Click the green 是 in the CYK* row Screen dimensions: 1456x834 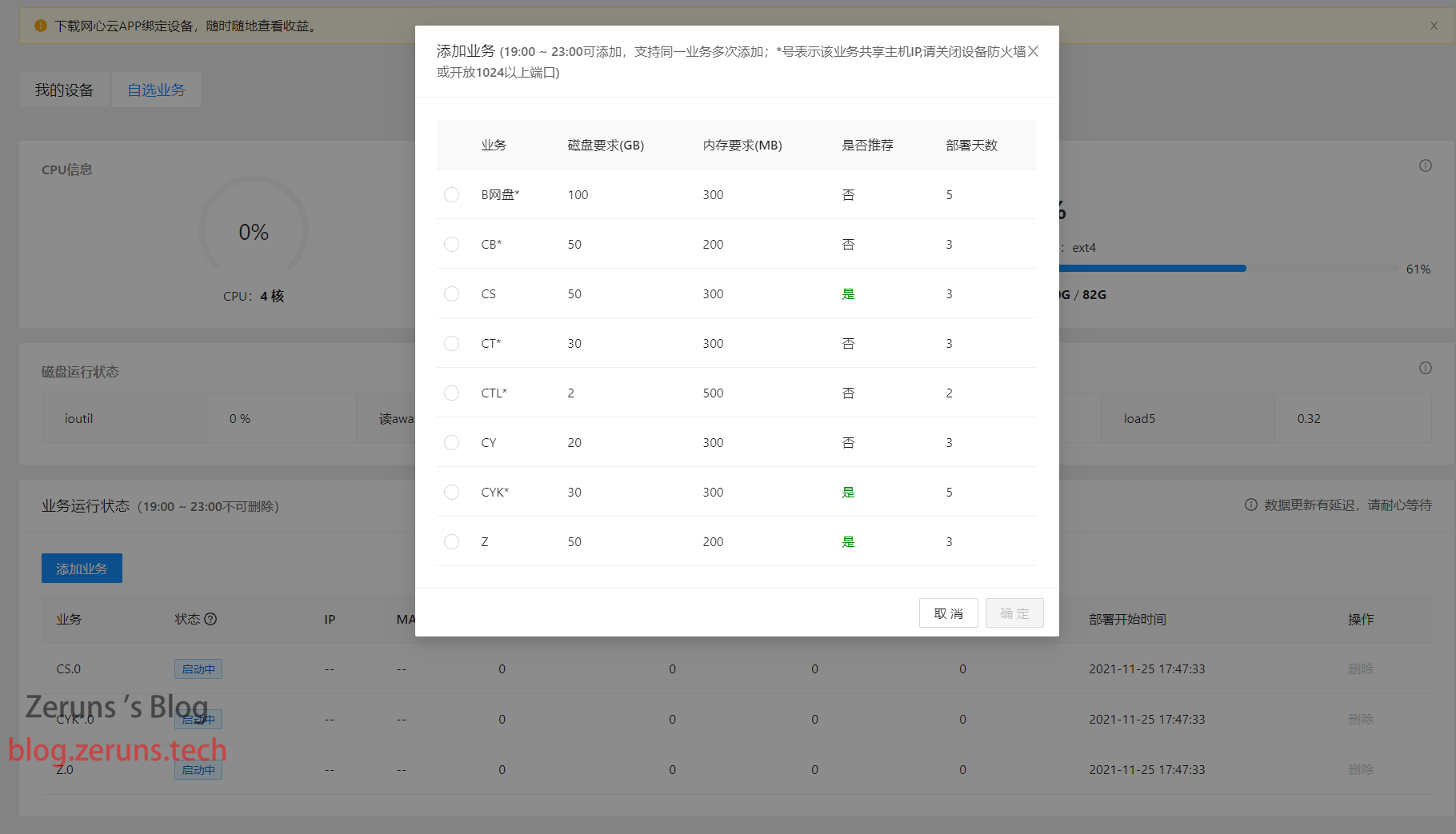[848, 492]
